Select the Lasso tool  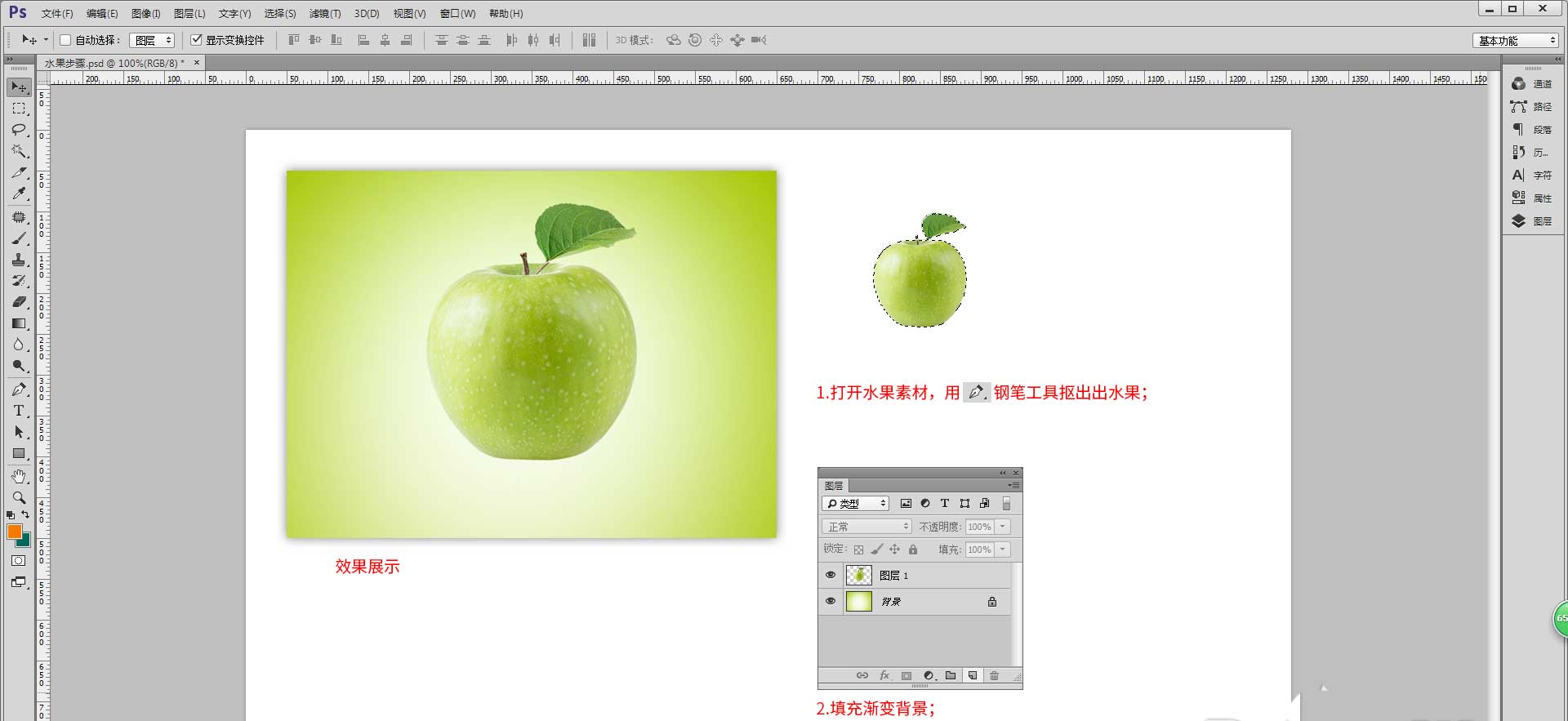(19, 130)
